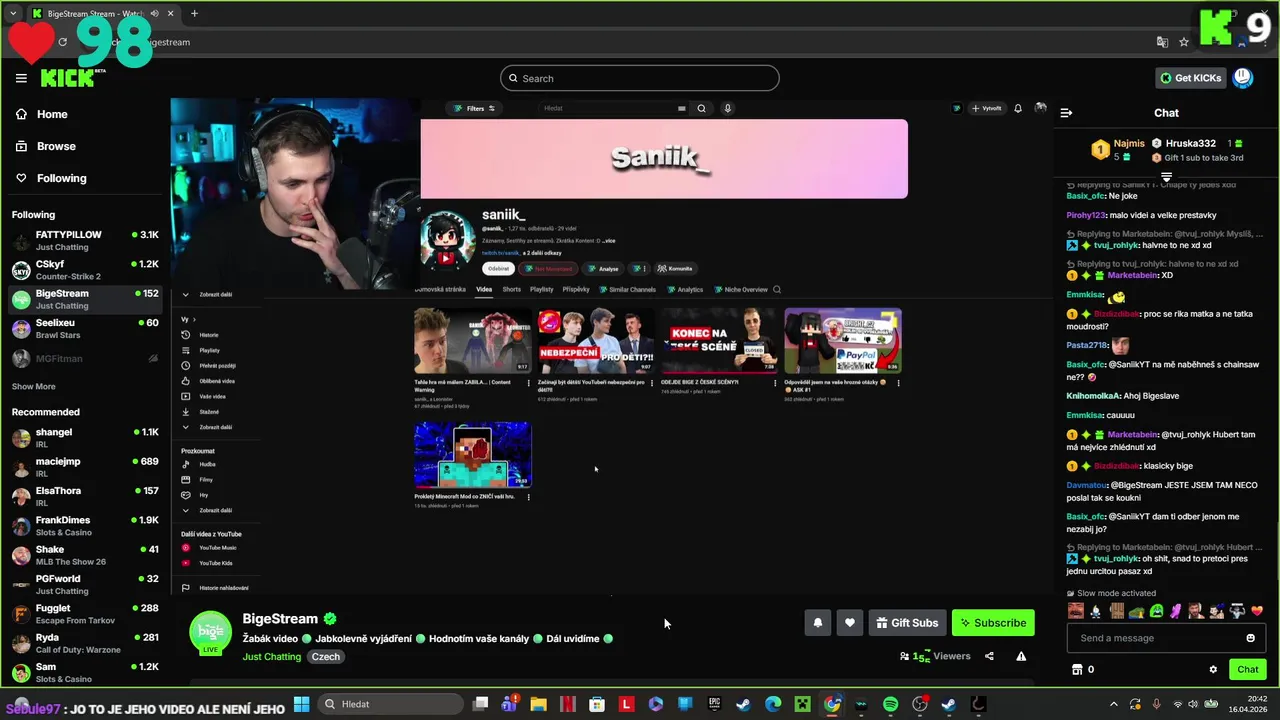Image resolution: width=1280 pixels, height=720 pixels.
Task: Click the Odebírat button on the saniik_ channel
Action: point(498,269)
